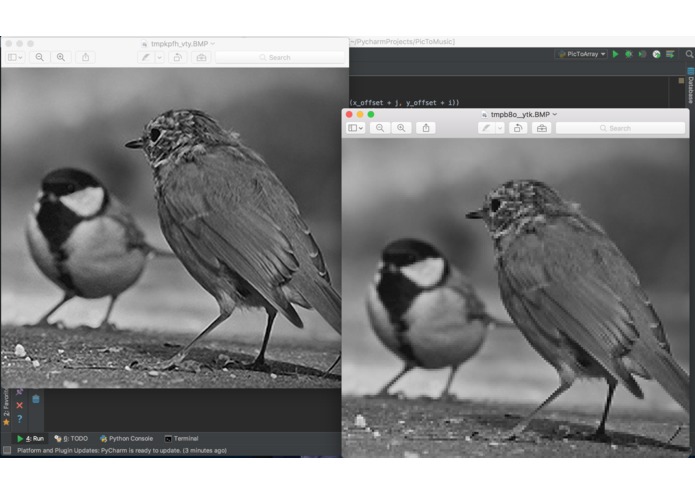Open the Python Console tab
Image resolution: width=695 pixels, height=494 pixels.
tap(127, 439)
